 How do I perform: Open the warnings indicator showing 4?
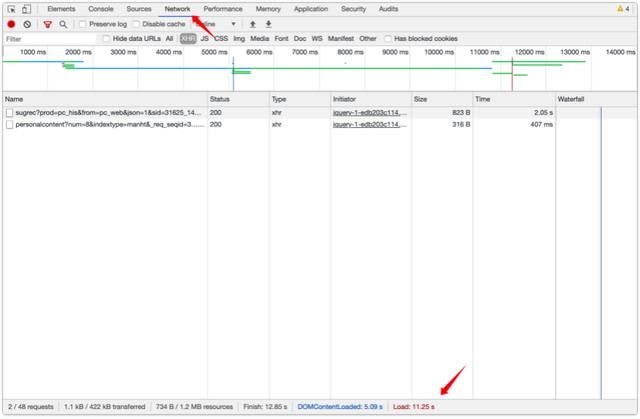[x=623, y=9]
